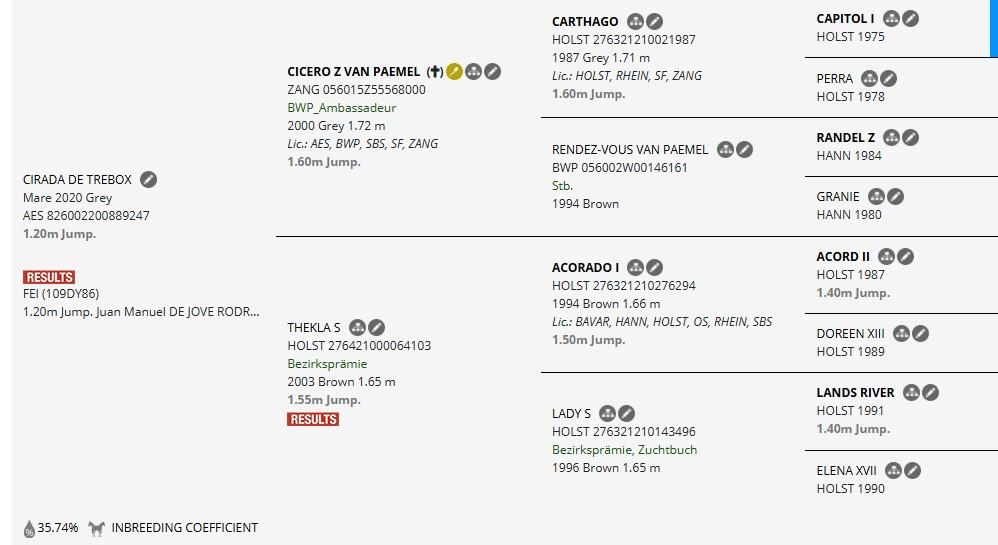998x545 pixels.
Task: Click the GRANIE horse name link
Action: click(838, 197)
